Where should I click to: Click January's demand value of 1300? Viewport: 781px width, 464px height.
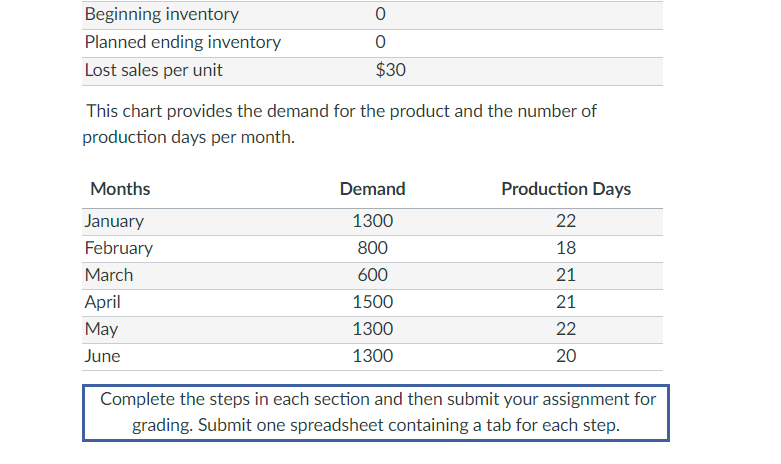372,221
